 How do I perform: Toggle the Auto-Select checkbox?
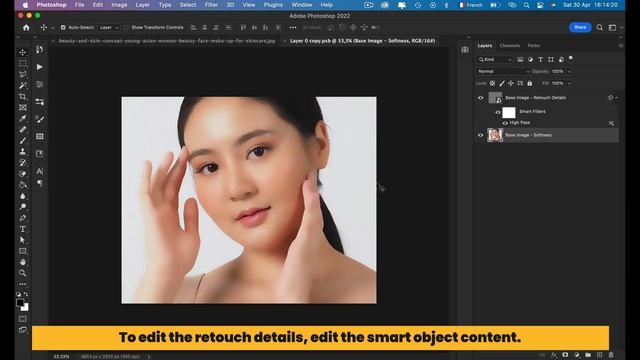tap(63, 27)
